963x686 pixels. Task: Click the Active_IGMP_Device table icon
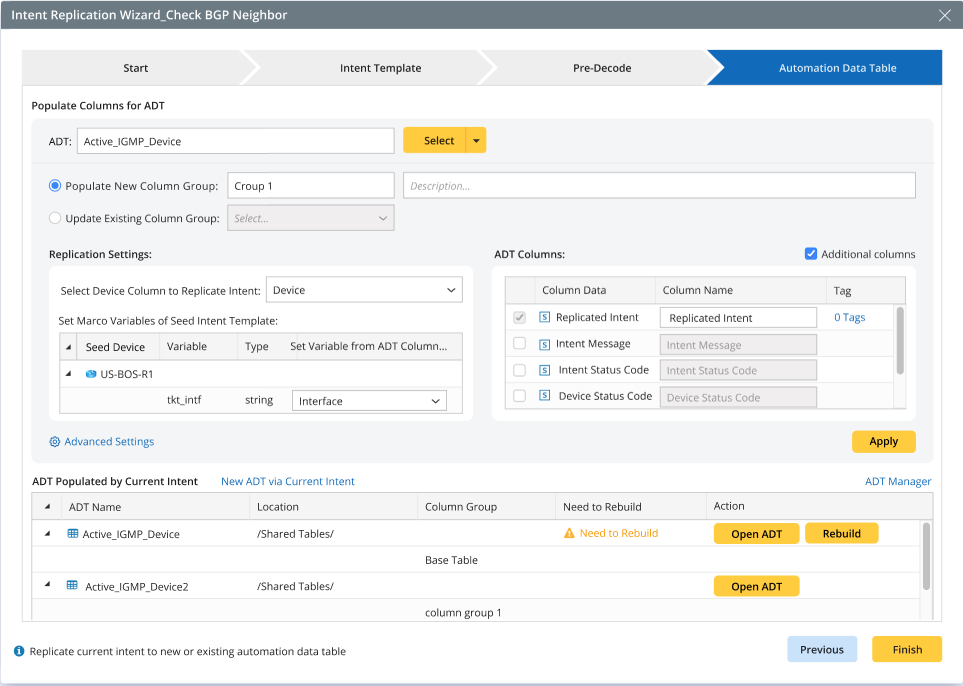point(72,534)
